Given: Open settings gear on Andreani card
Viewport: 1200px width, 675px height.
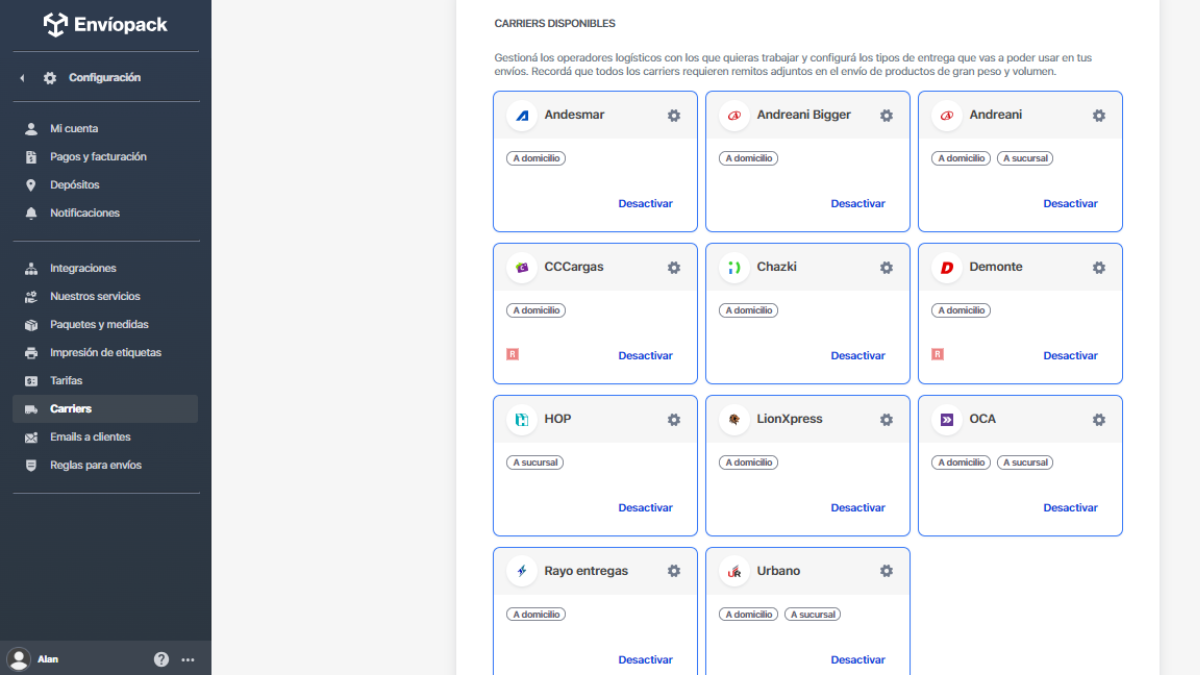Looking at the screenshot, I should click(1099, 115).
